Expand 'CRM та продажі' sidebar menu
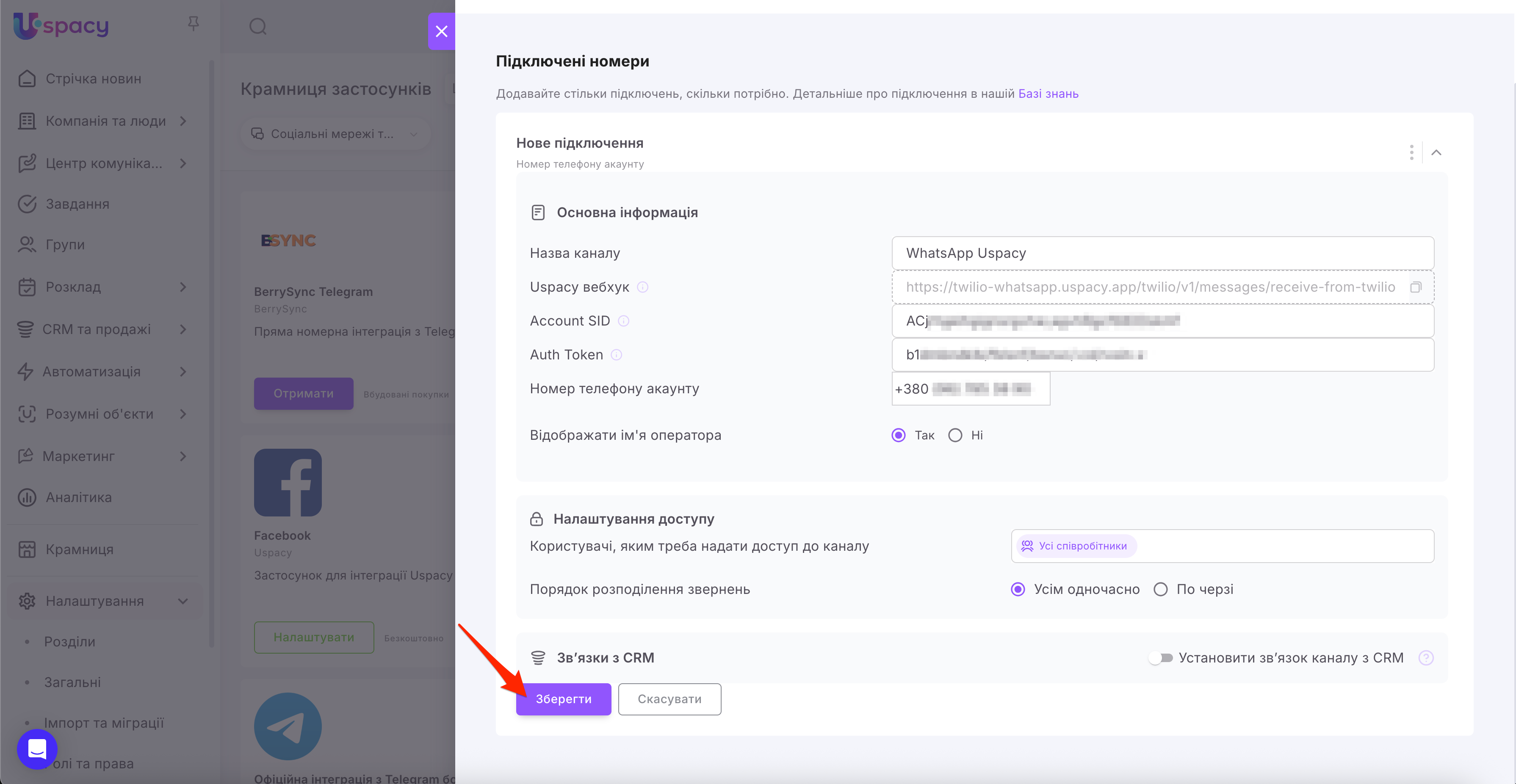1516x784 pixels. tap(97, 329)
